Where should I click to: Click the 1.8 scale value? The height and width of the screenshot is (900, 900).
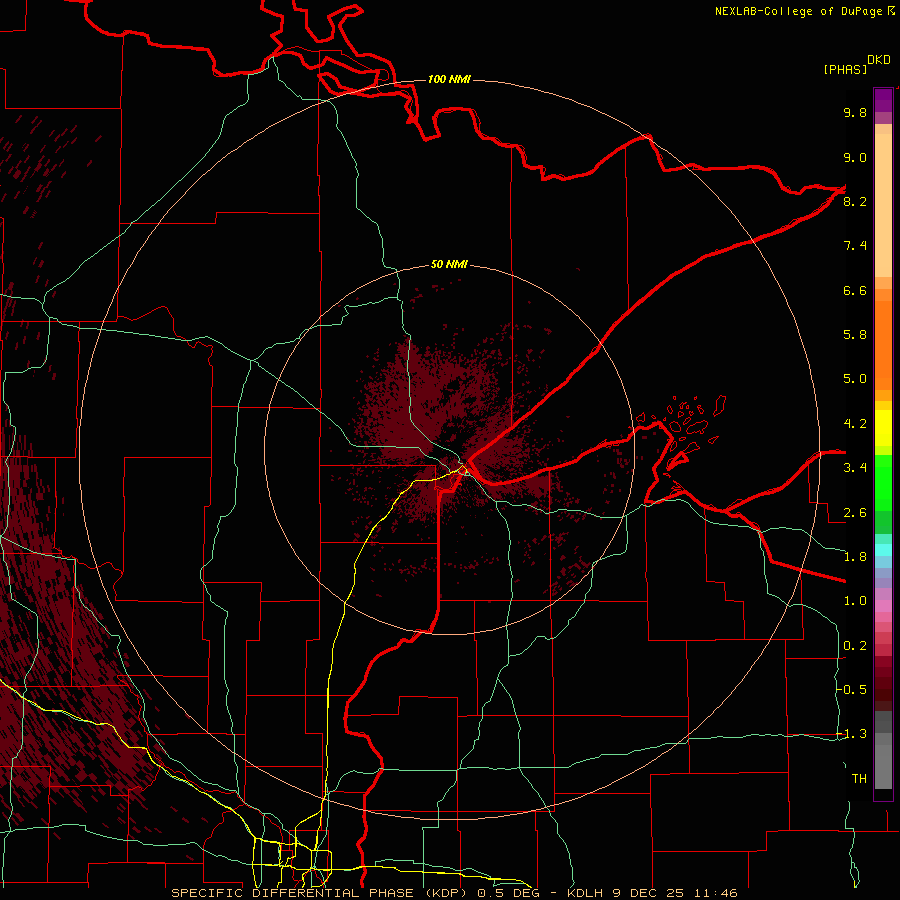click(855, 557)
